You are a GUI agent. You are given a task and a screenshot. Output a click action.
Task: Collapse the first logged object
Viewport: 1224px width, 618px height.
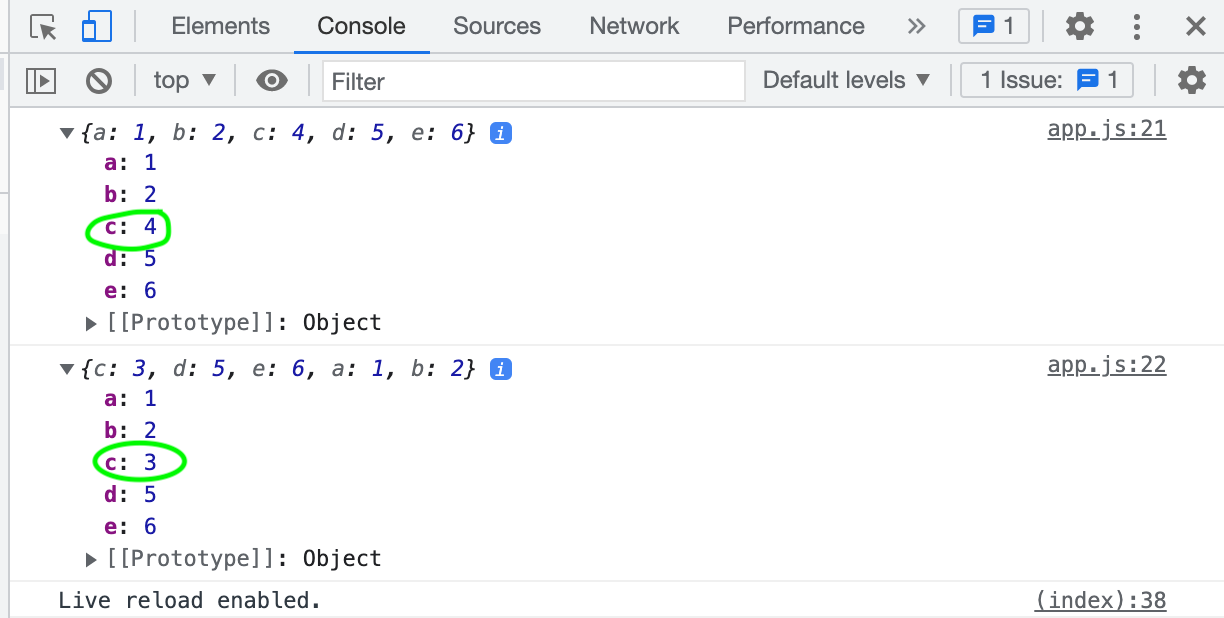pos(66,131)
